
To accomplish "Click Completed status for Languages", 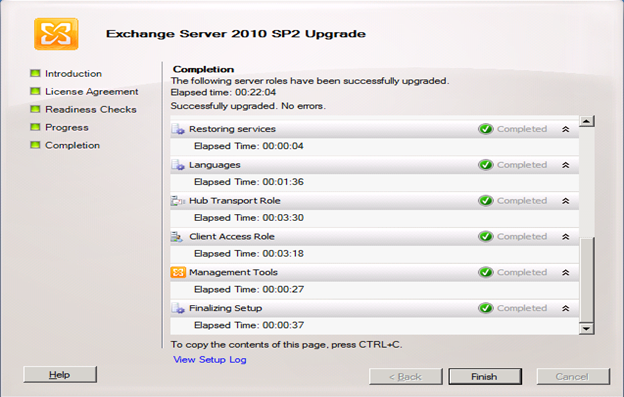I will (x=522, y=165).
